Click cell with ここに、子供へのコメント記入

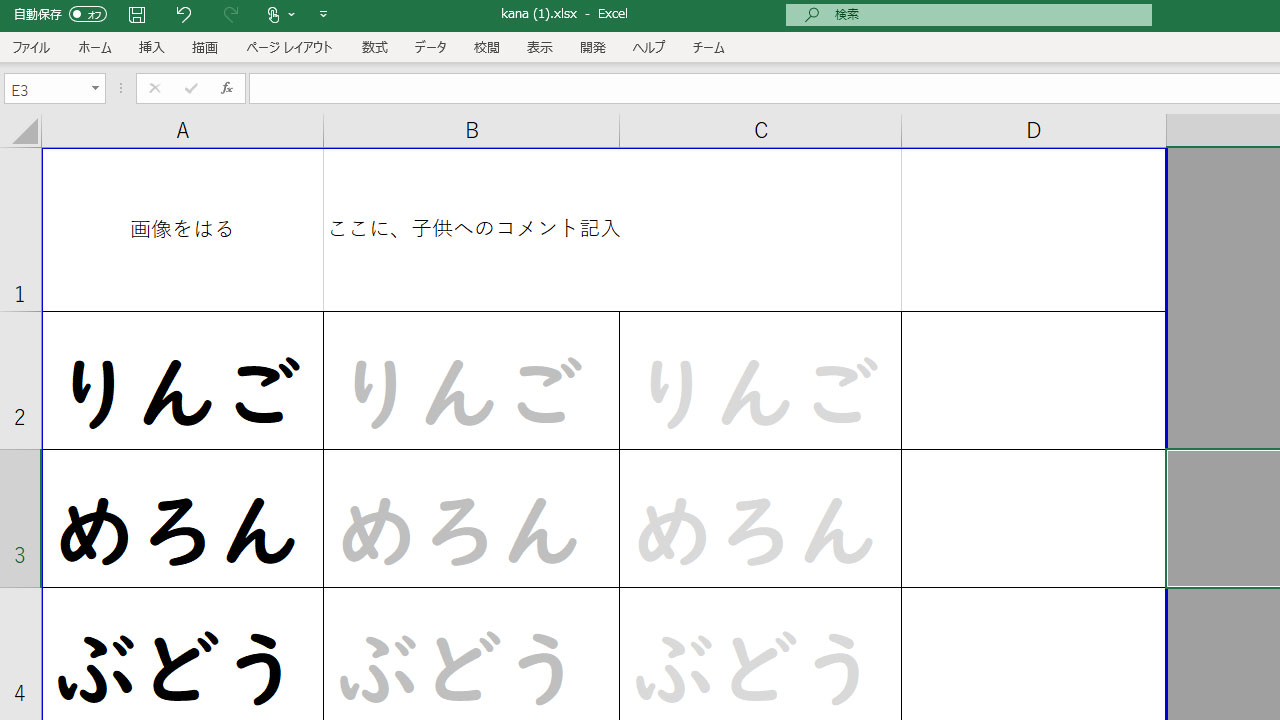pos(612,229)
